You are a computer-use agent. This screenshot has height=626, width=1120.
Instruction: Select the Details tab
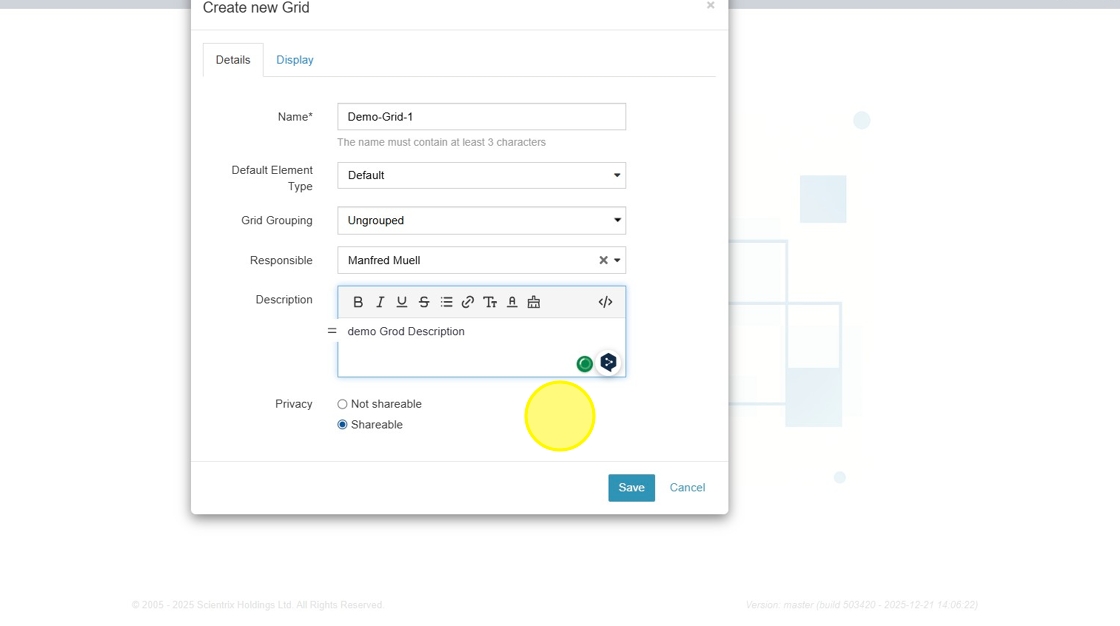[x=233, y=60]
